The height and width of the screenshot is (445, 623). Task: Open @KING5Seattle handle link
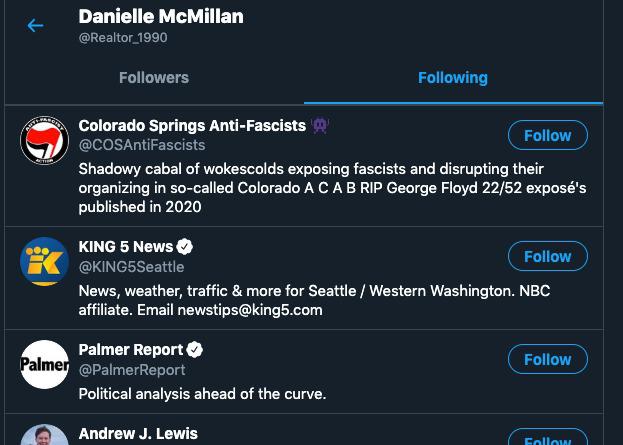131,267
